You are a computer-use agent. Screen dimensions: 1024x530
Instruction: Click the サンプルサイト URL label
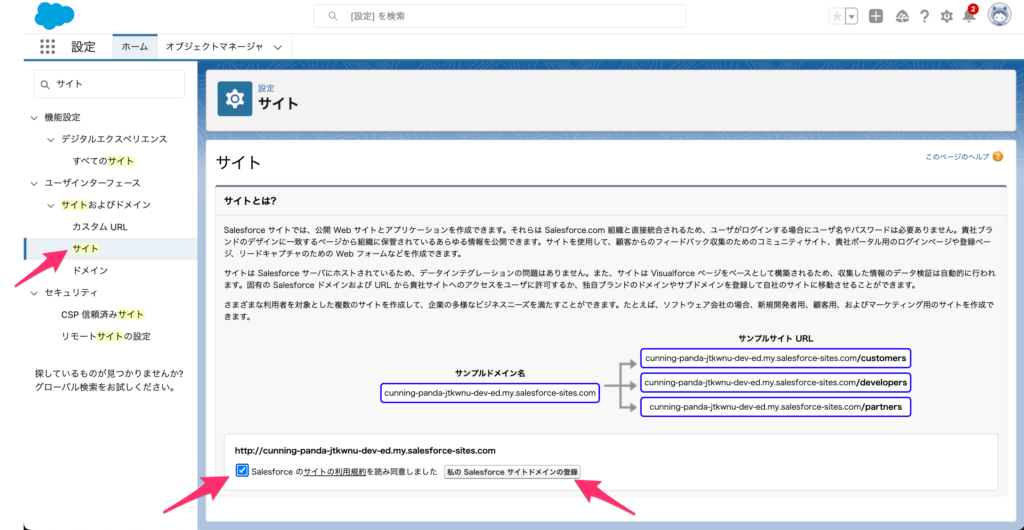click(775, 339)
